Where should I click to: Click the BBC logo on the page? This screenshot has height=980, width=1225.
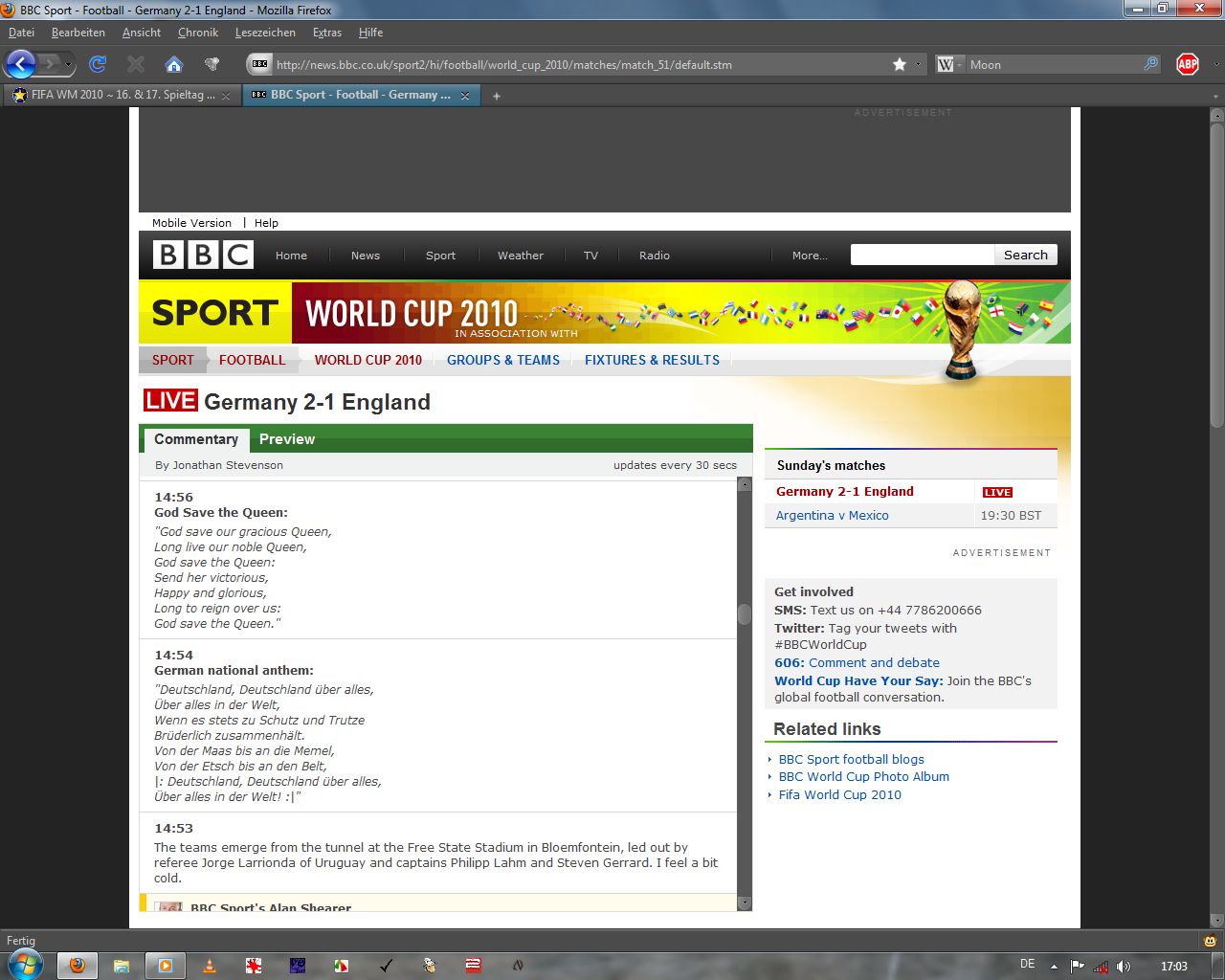[x=203, y=255]
